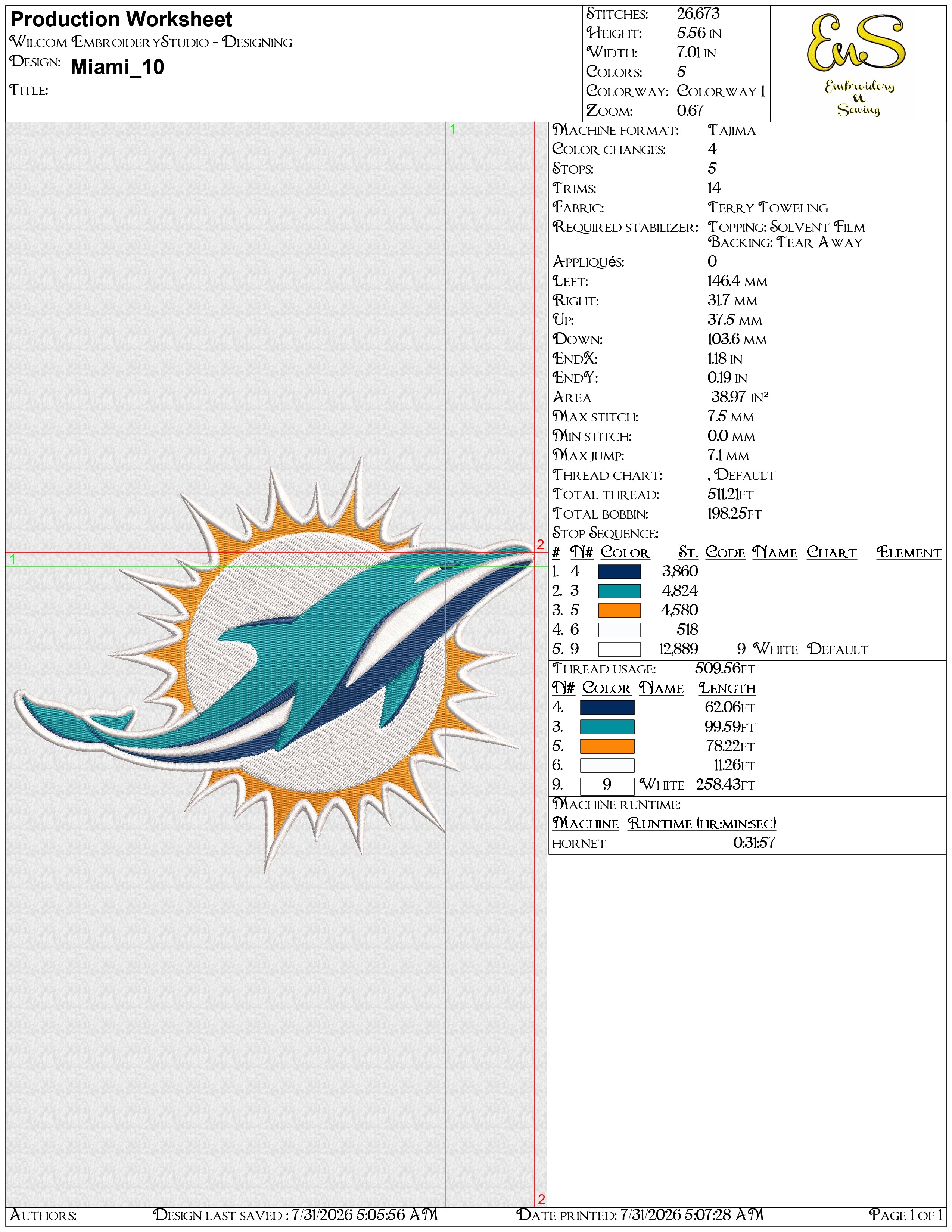
Task: Select the height value "5.56 in"
Action: tap(699, 33)
